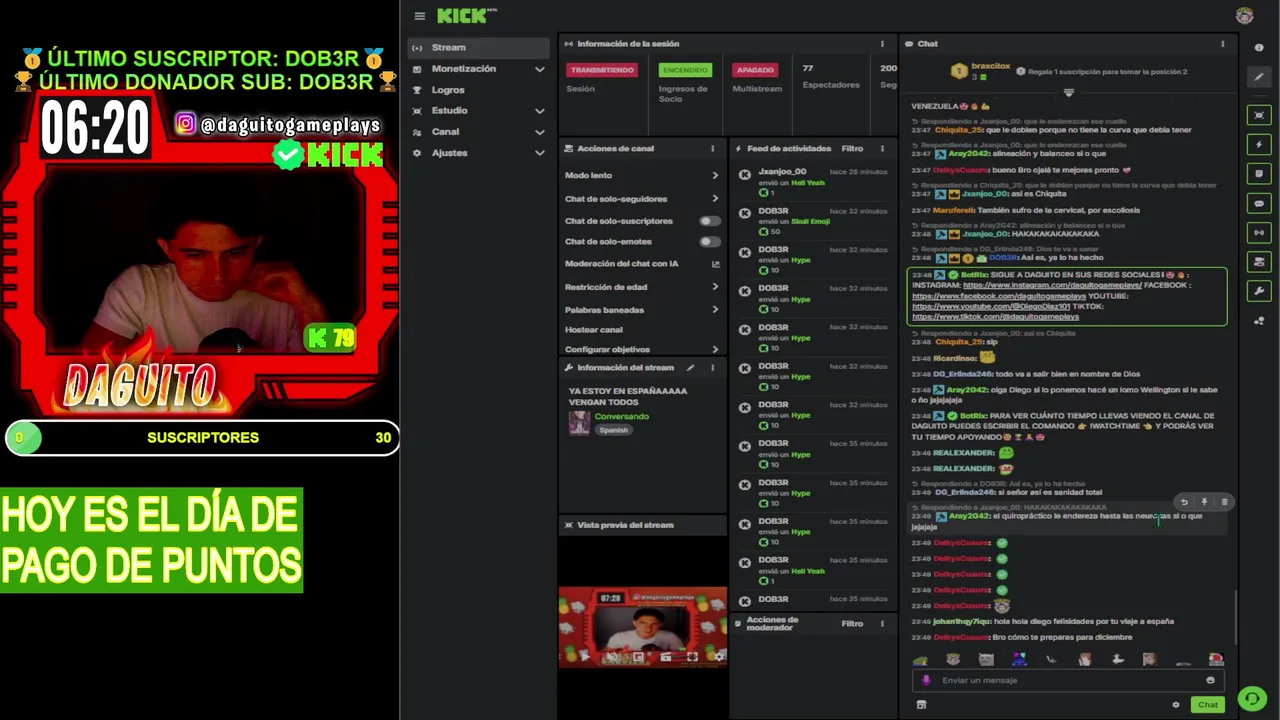Image resolution: width=1280 pixels, height=720 pixels.
Task: Click the chat bubble icon in right toolbar
Action: coord(1259,204)
